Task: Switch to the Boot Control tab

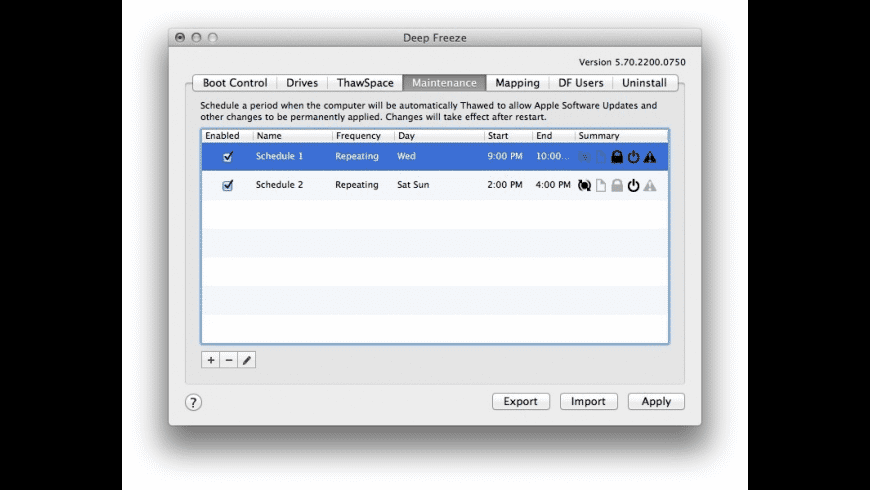Action: (x=235, y=83)
